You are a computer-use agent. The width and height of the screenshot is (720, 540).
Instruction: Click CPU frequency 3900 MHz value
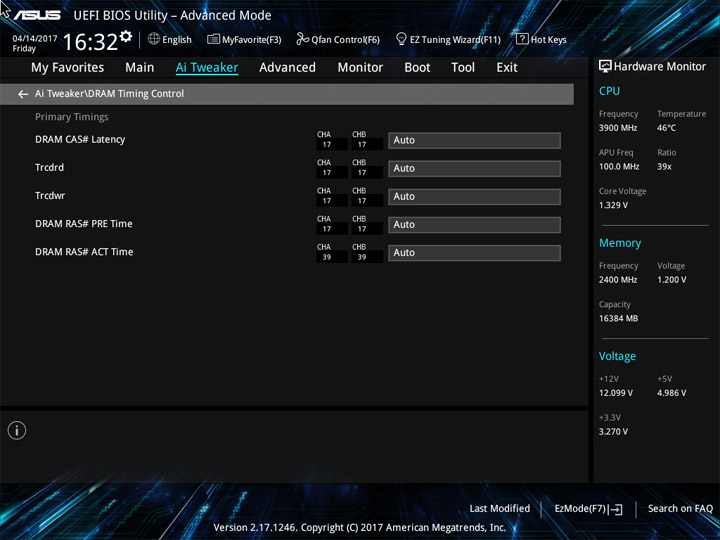(618, 128)
